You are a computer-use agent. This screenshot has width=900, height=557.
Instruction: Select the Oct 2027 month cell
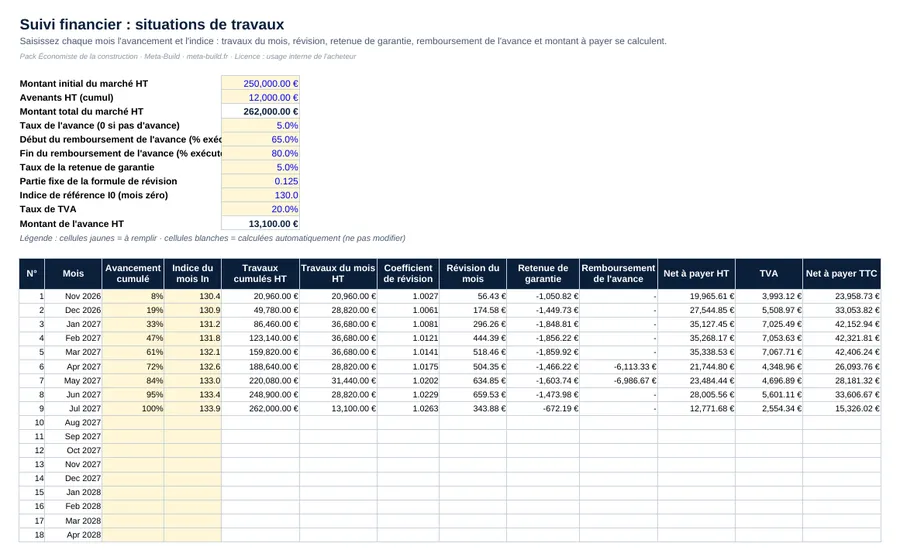pos(73,450)
